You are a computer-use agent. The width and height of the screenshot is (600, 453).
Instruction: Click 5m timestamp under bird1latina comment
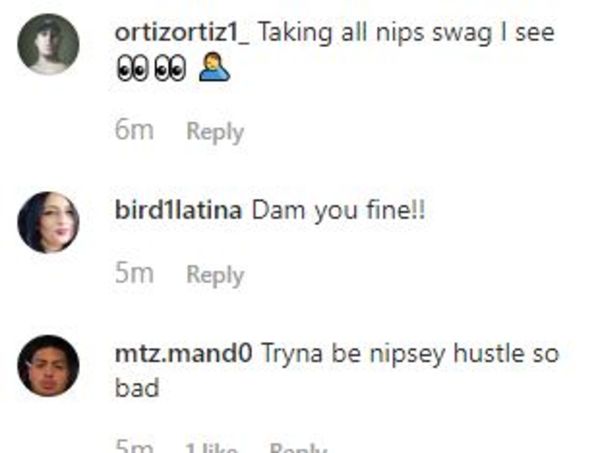[x=134, y=274]
